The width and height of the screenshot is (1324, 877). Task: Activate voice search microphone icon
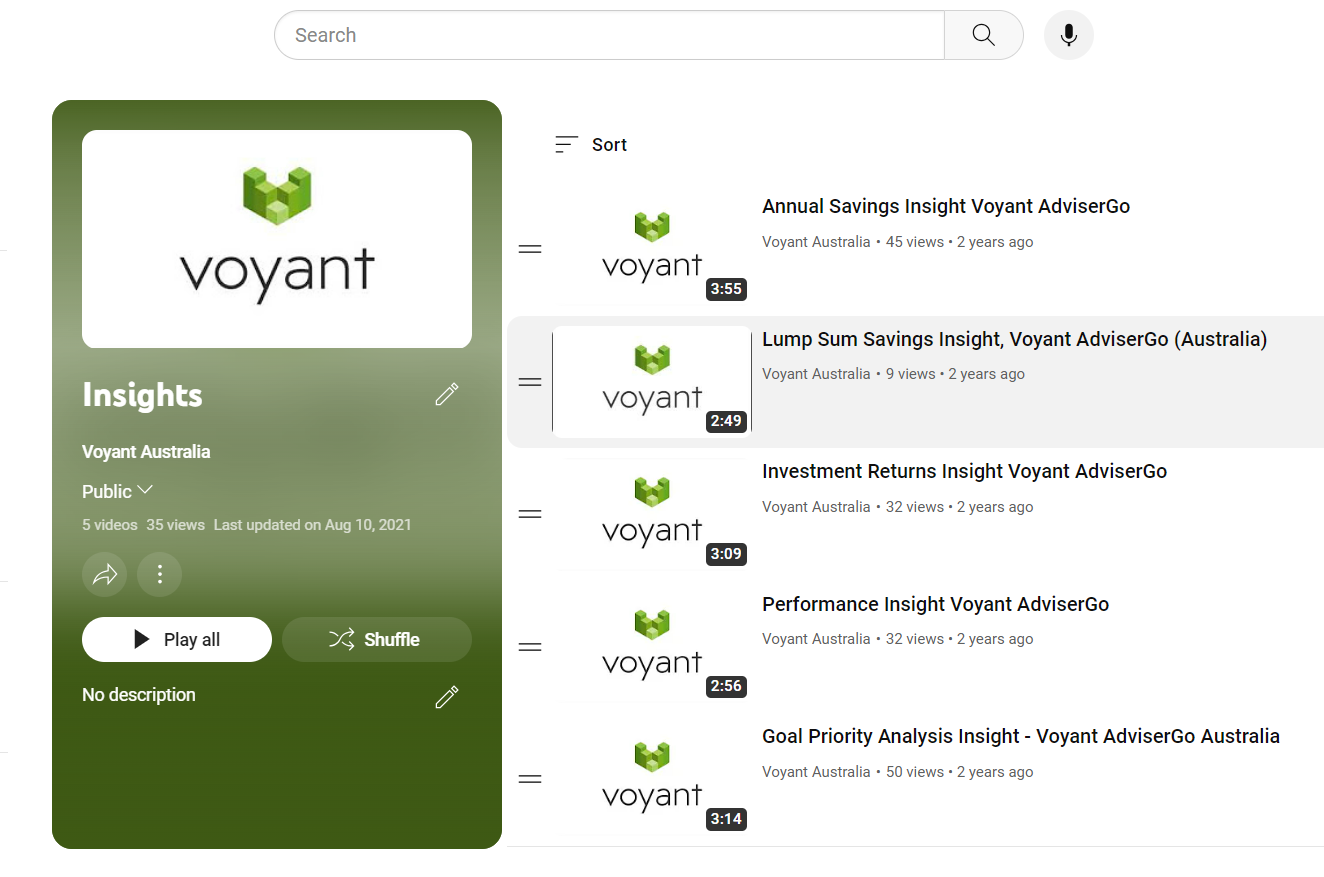pos(1069,35)
